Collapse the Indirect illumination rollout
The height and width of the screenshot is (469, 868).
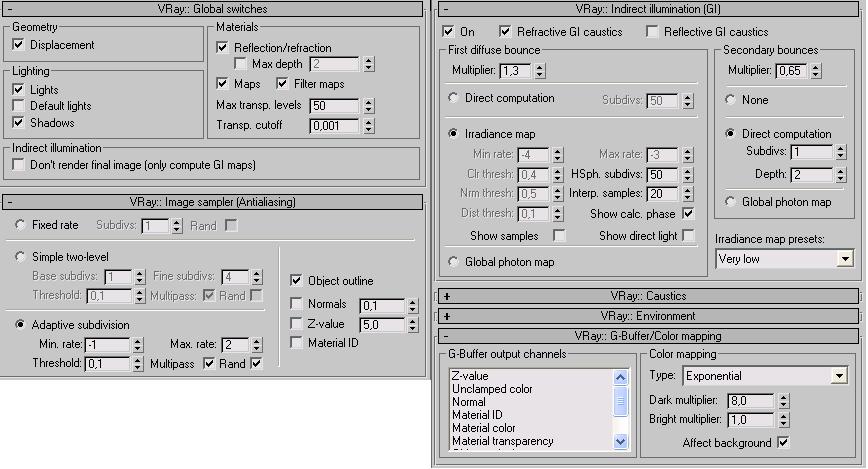pyautogui.click(x=648, y=9)
